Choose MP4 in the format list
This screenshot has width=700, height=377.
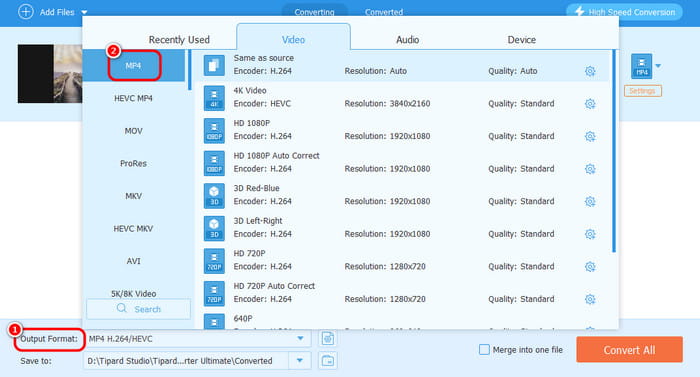click(x=133, y=66)
